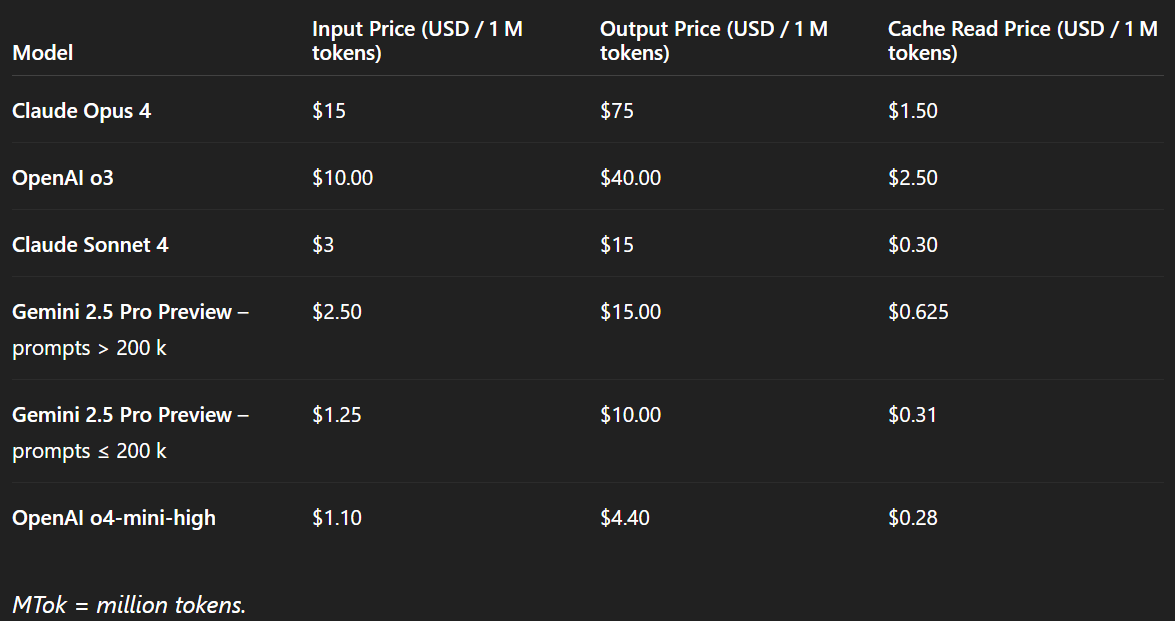The height and width of the screenshot is (621, 1175).
Task: Click the $10.00 input price for OpenAI o3
Action: [x=342, y=178]
